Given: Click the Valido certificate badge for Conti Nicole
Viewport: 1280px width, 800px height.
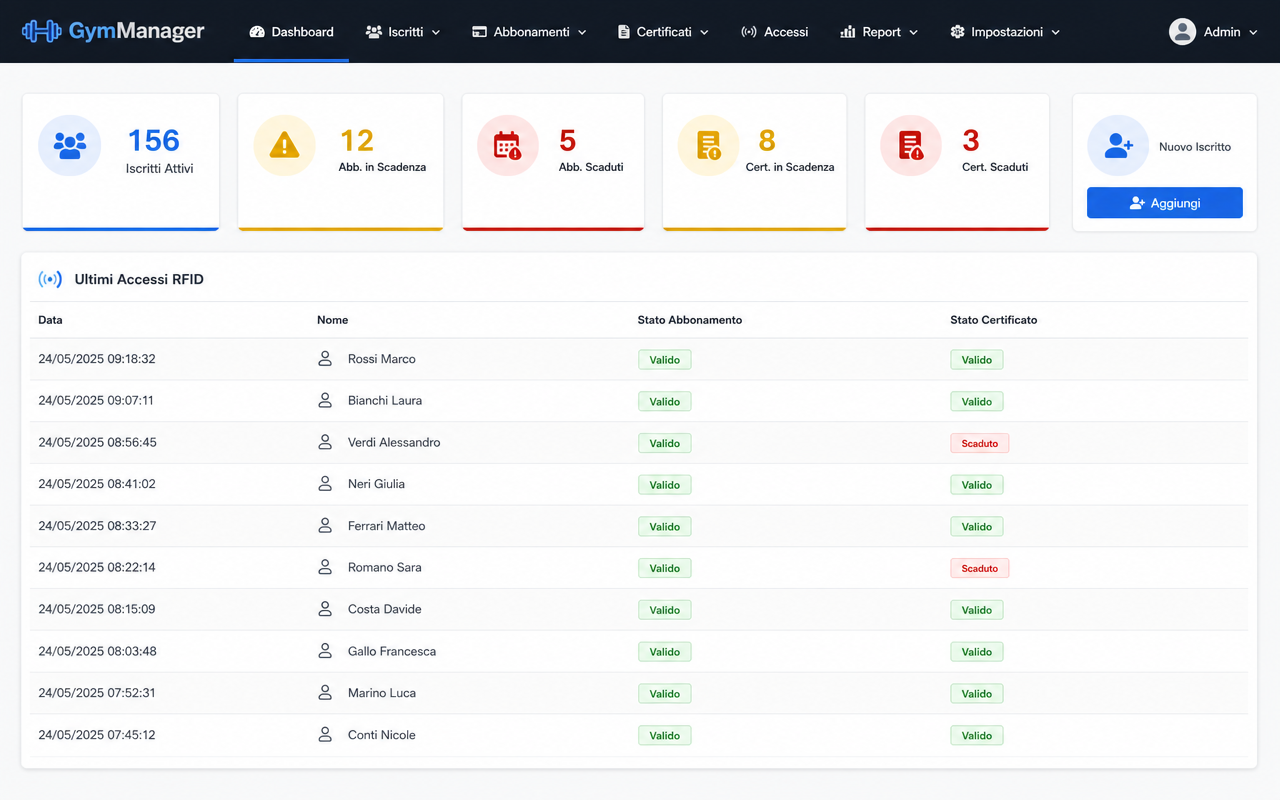Looking at the screenshot, I should click(976, 735).
